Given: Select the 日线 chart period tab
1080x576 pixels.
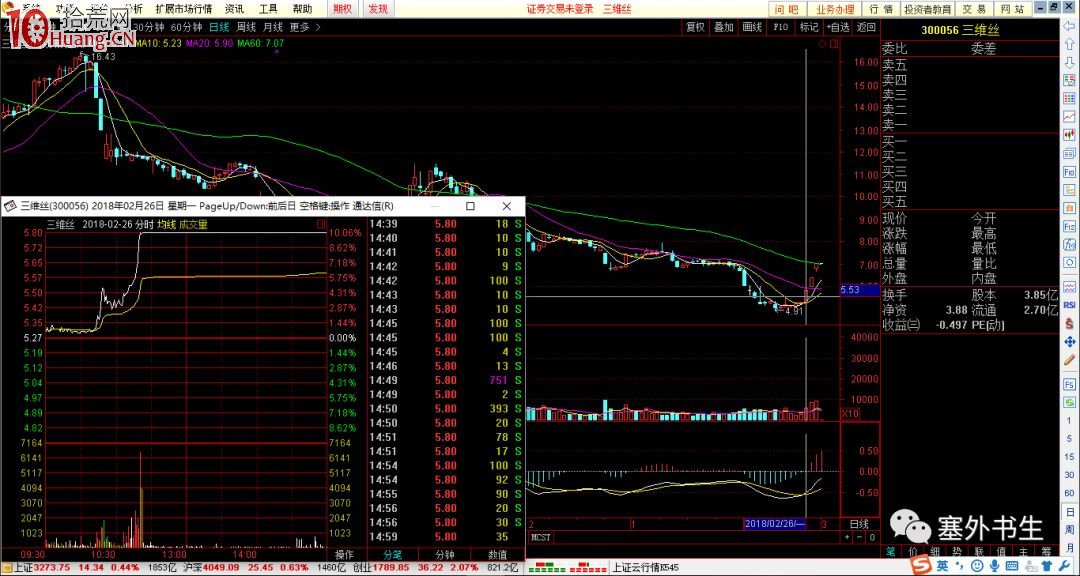Looking at the screenshot, I should (x=219, y=28).
